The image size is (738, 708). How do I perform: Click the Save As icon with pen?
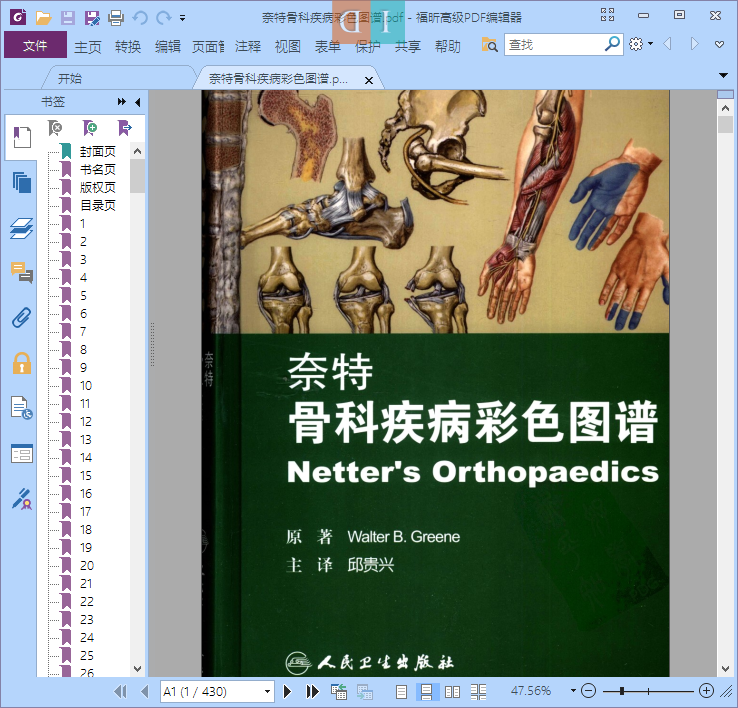pyautogui.click(x=92, y=18)
